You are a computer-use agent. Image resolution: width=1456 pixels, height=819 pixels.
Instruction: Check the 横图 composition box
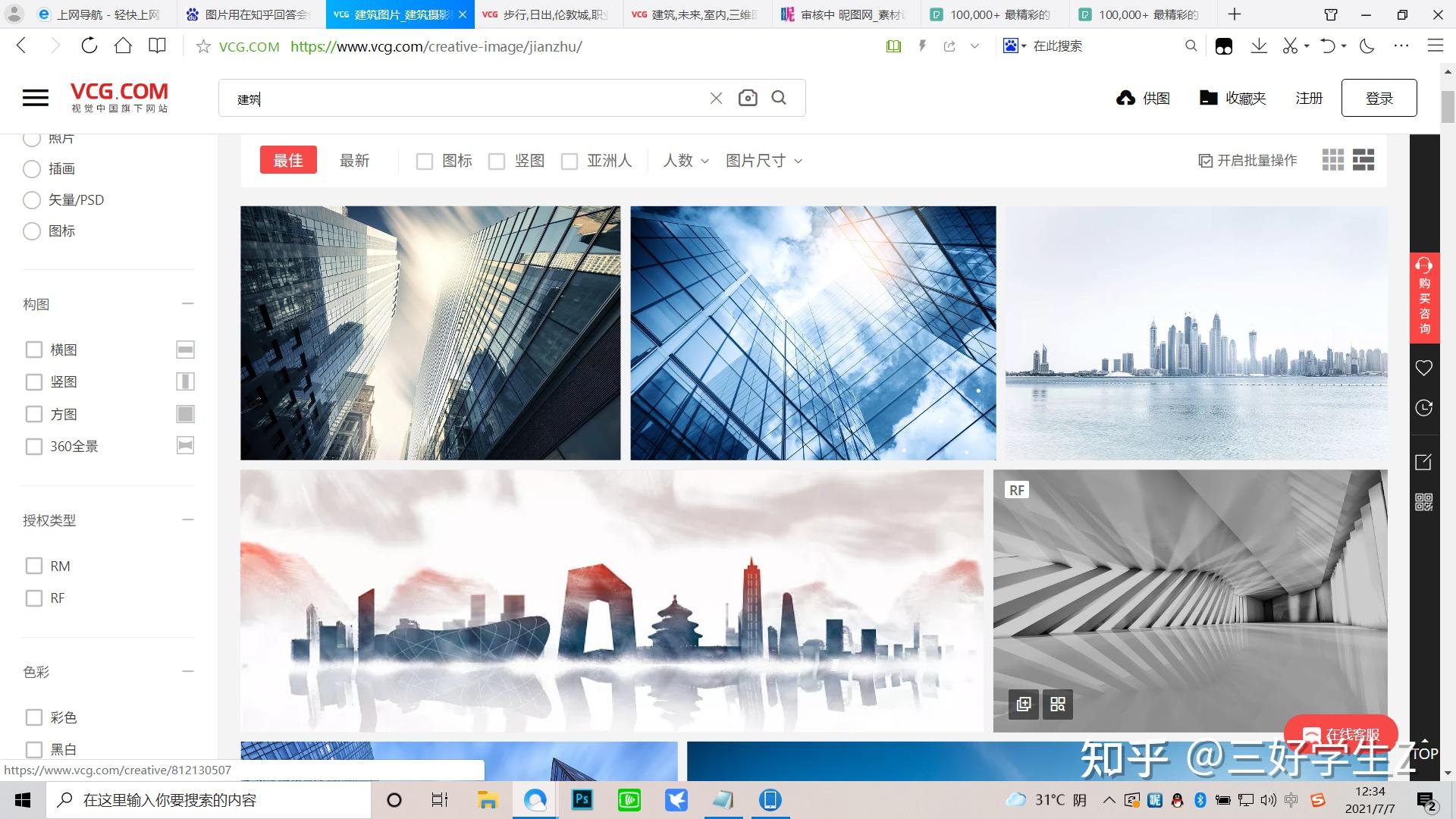tap(34, 350)
